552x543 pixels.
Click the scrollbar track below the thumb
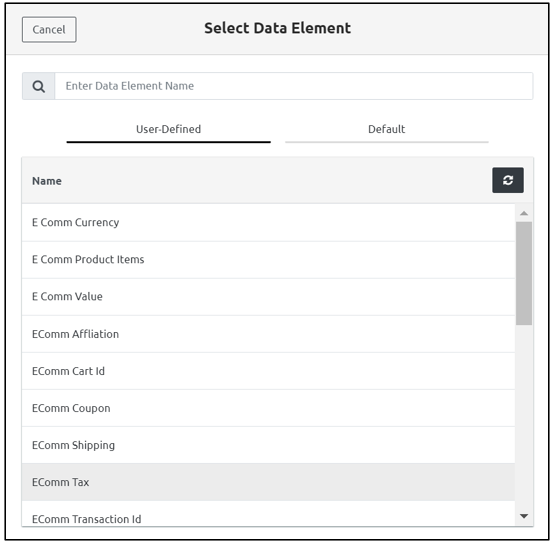coord(524,417)
